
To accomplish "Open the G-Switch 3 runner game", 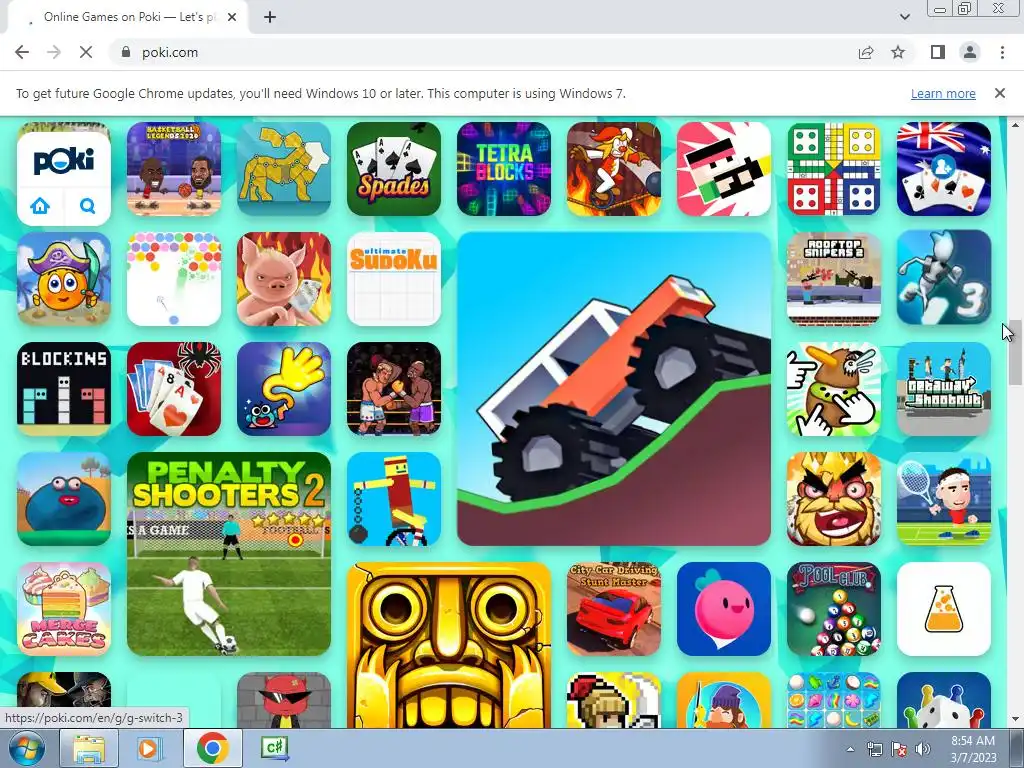I will coord(944,277).
